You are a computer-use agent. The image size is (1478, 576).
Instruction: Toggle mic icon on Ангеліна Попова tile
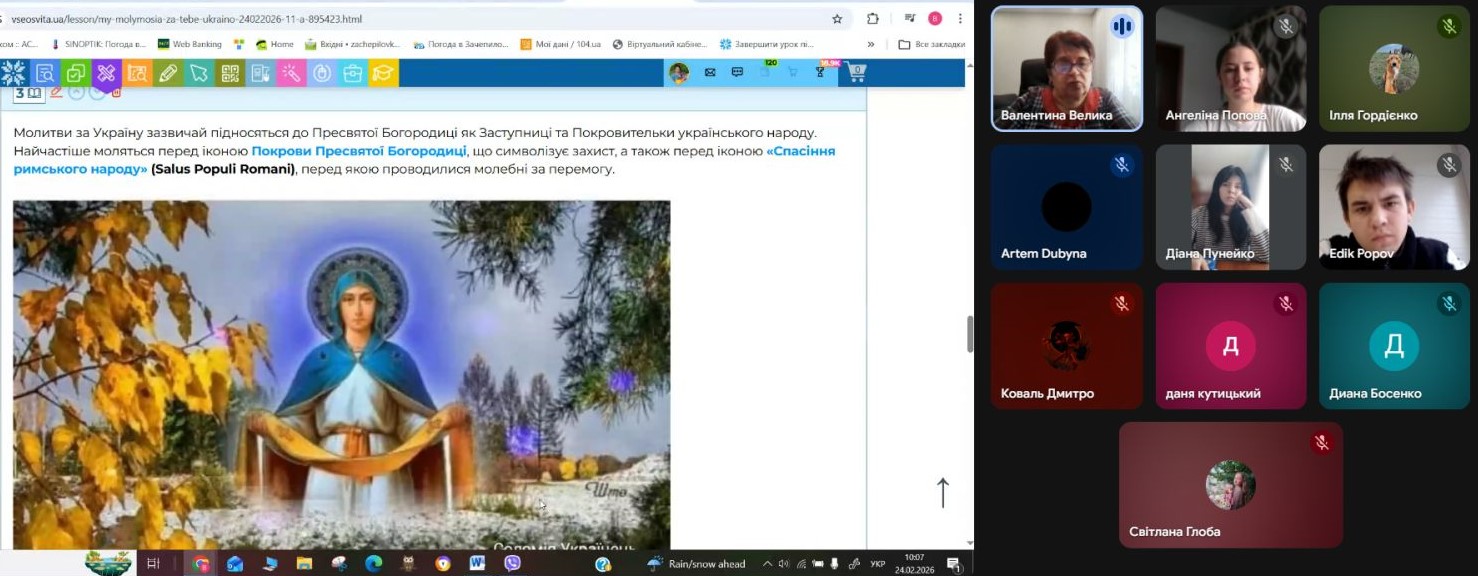coord(1286,27)
